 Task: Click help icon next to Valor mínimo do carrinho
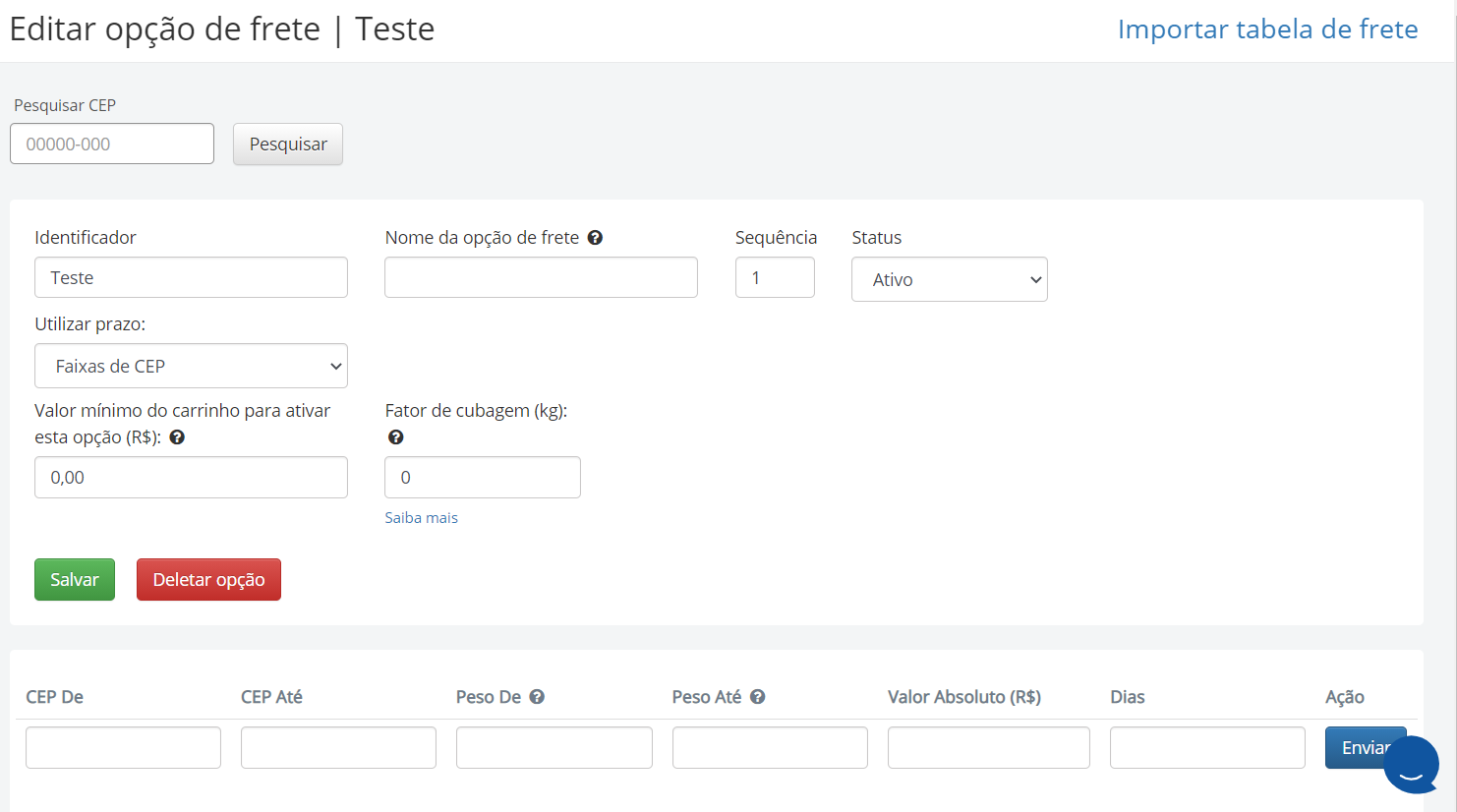[177, 437]
